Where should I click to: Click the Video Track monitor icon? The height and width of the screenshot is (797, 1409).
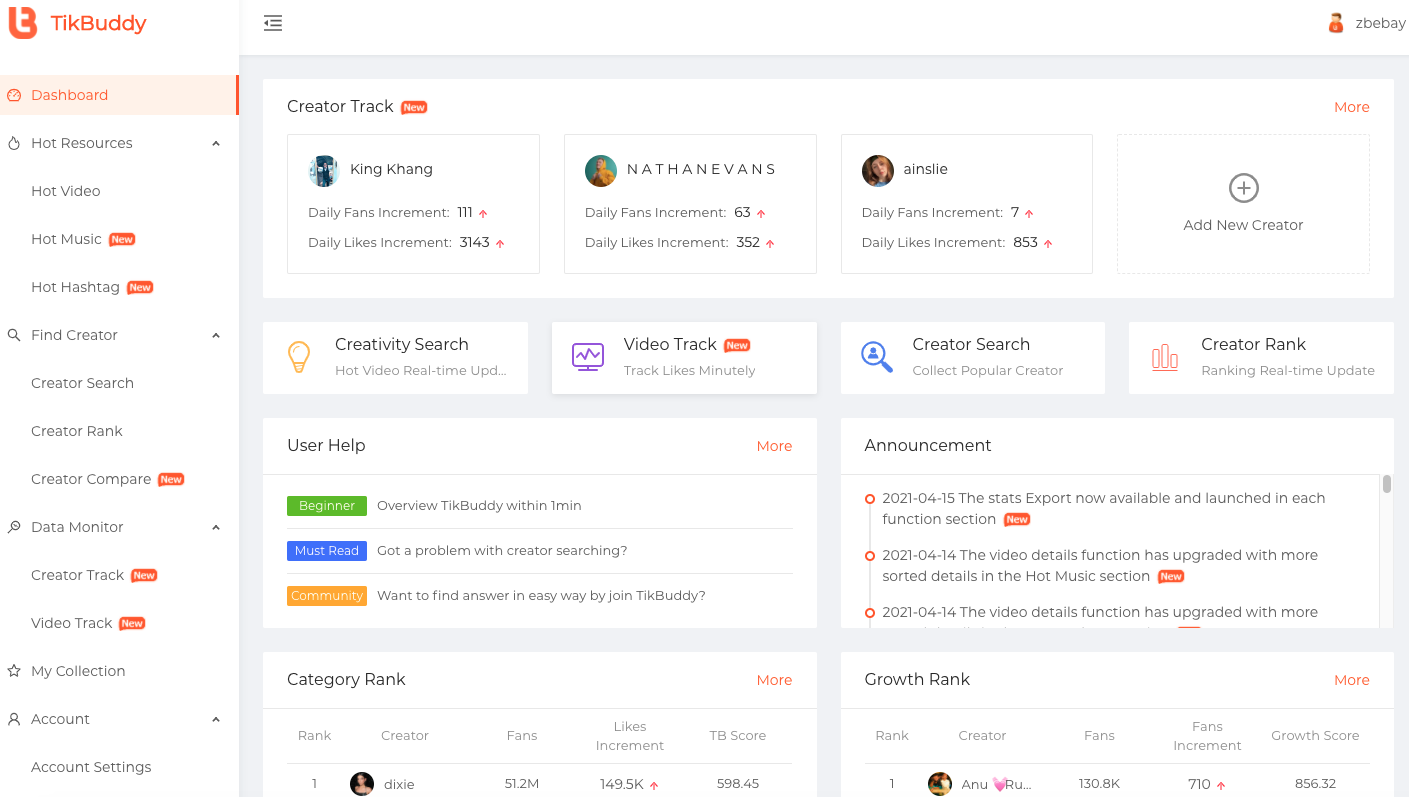[x=587, y=357]
